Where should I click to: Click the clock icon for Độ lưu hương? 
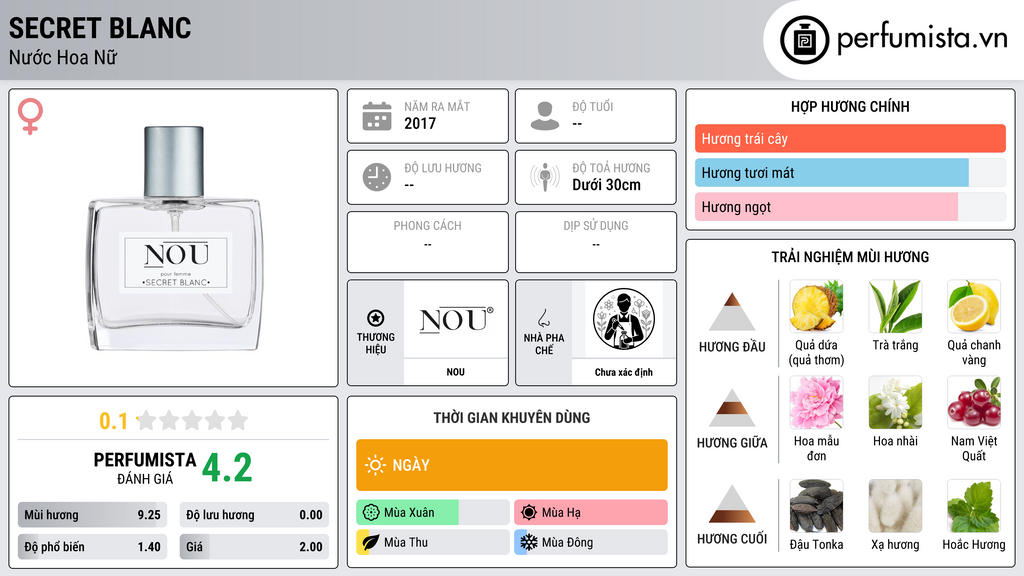tap(377, 177)
